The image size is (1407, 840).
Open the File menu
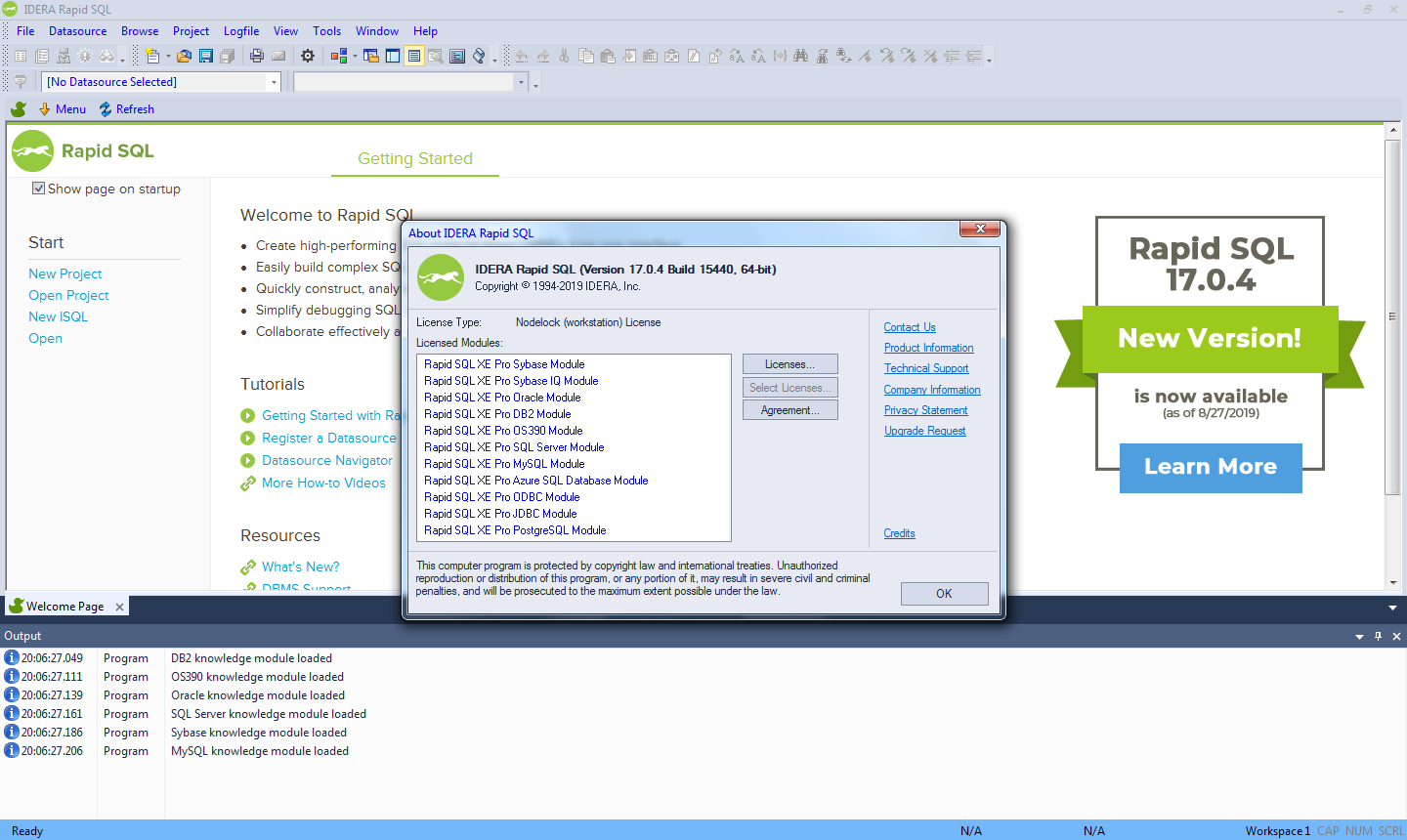tap(25, 31)
